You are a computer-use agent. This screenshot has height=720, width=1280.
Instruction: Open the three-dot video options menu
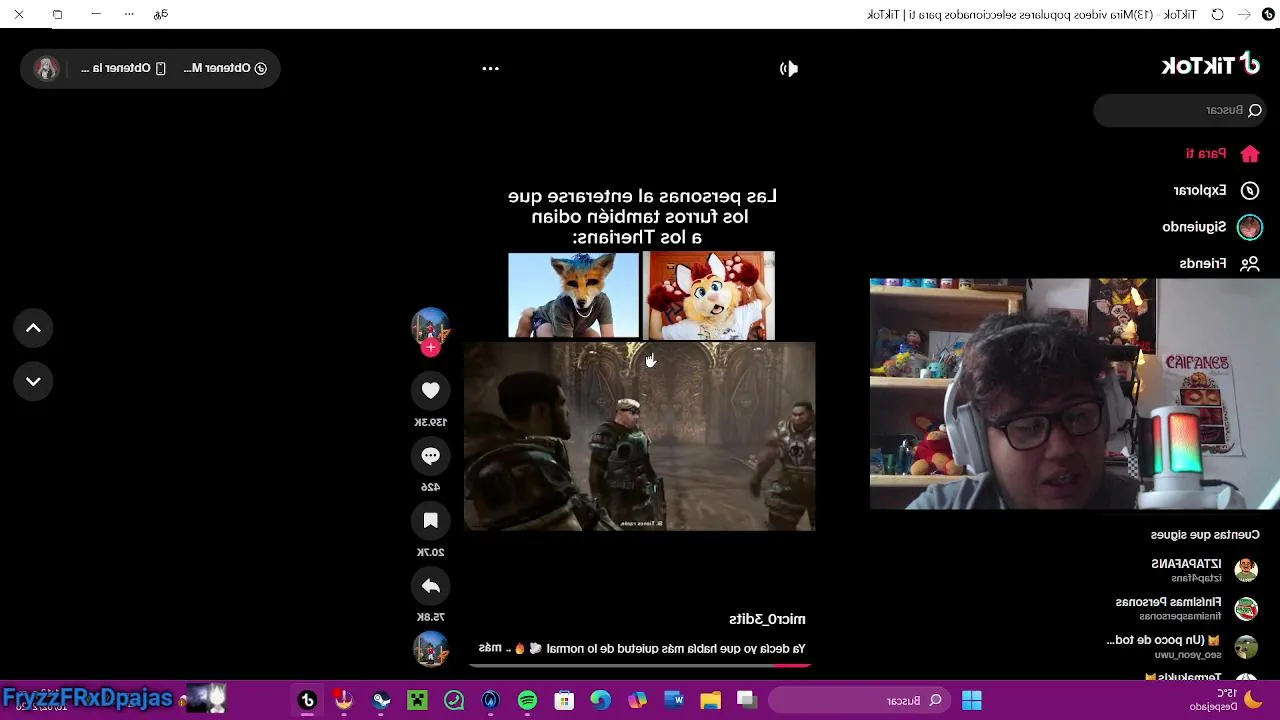(490, 68)
